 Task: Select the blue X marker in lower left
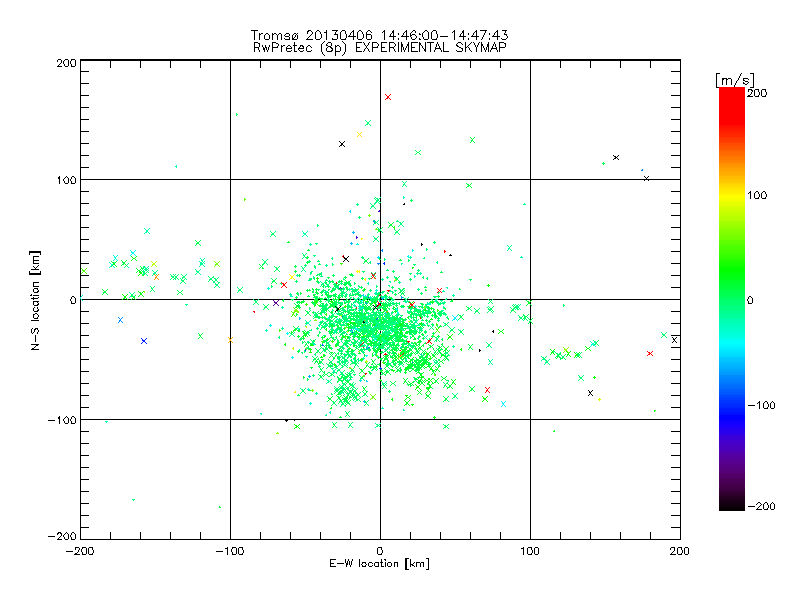click(144, 341)
